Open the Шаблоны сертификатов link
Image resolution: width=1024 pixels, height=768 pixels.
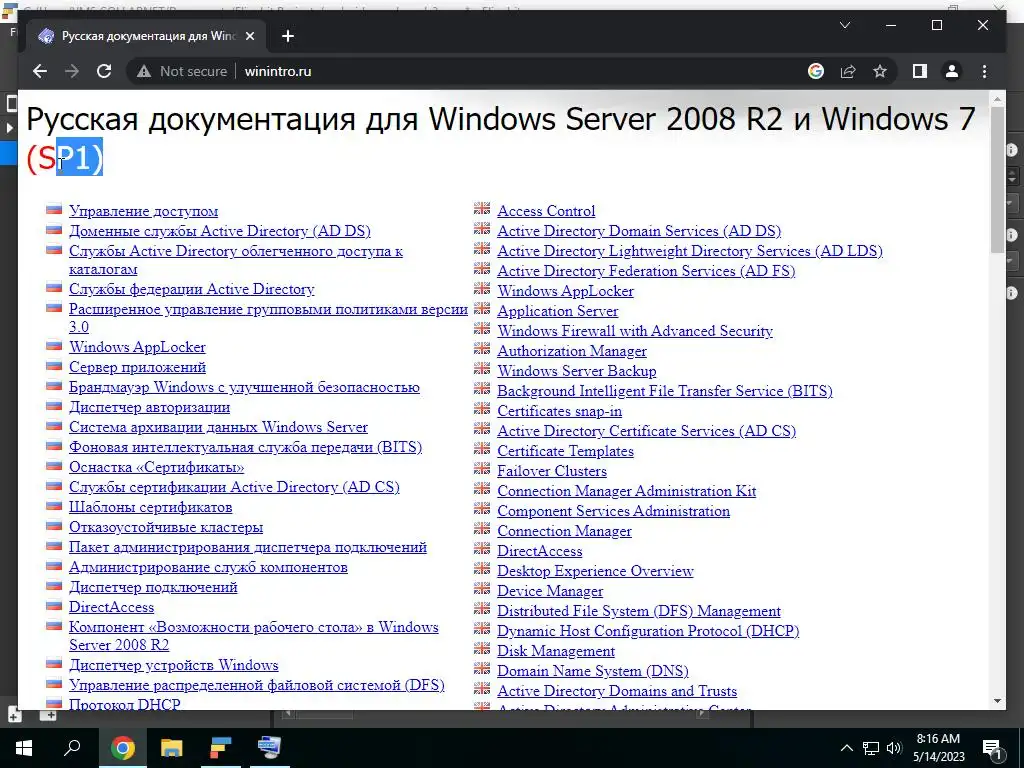tap(151, 507)
